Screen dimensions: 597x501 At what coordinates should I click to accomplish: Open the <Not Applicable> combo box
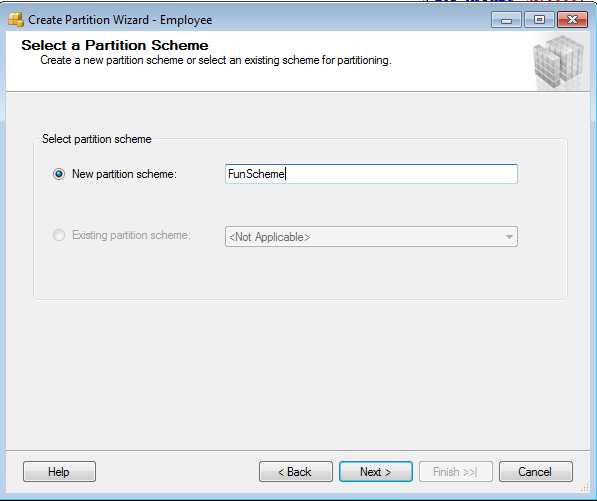pos(371,237)
